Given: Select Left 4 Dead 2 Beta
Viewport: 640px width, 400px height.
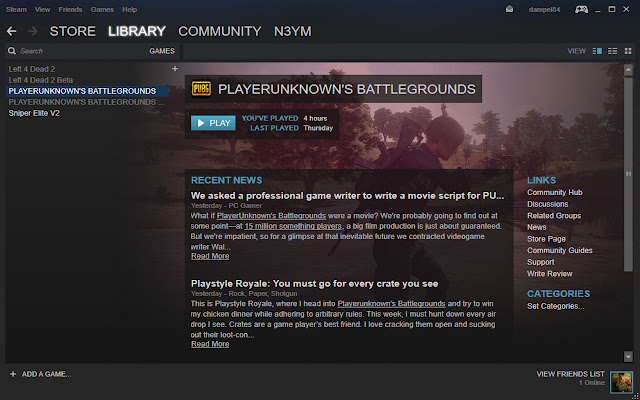Looking at the screenshot, I should click(41, 80).
